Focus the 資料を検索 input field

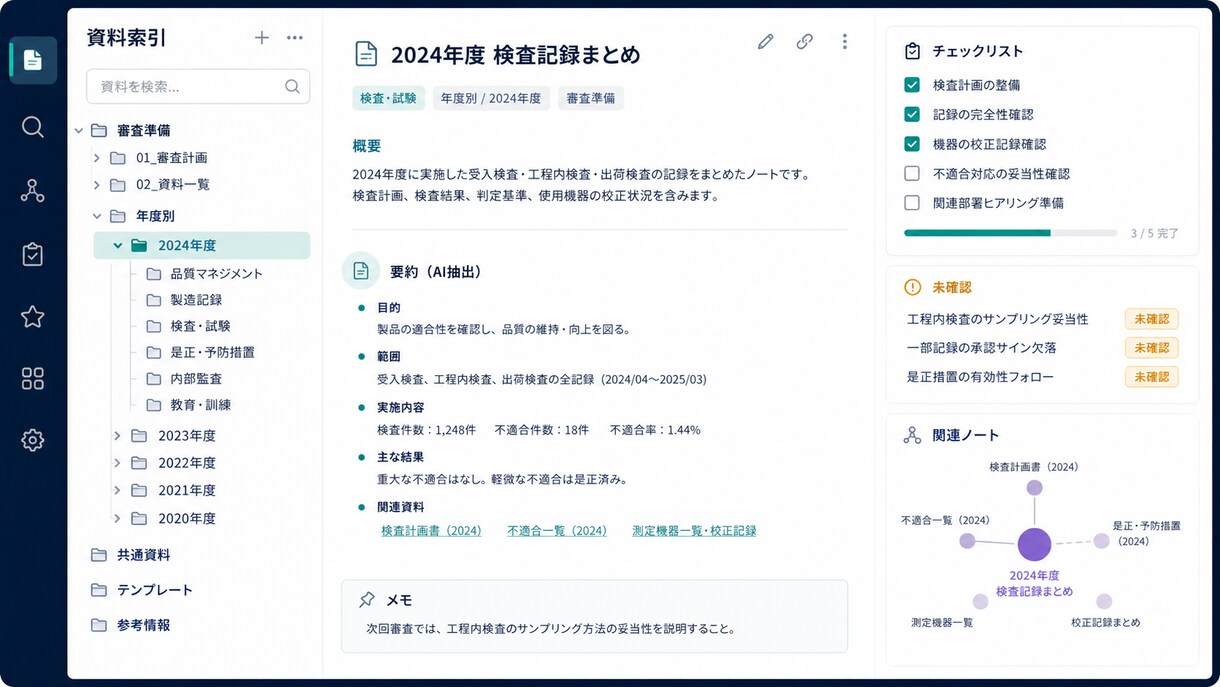tap(198, 87)
